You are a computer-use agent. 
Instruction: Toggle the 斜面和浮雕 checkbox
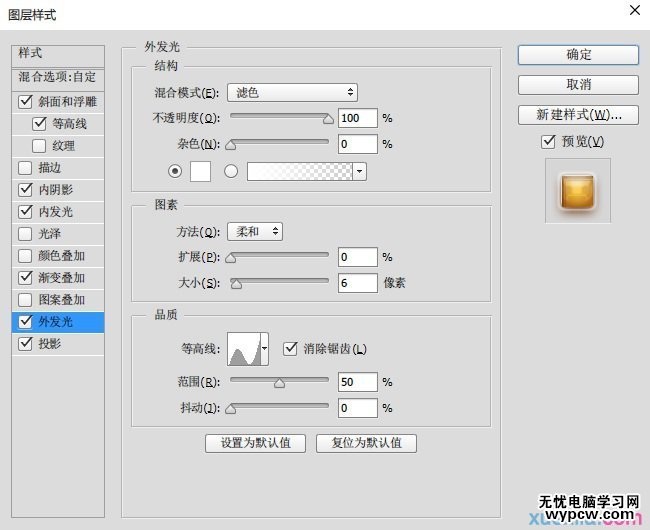pyautogui.click(x=25, y=102)
